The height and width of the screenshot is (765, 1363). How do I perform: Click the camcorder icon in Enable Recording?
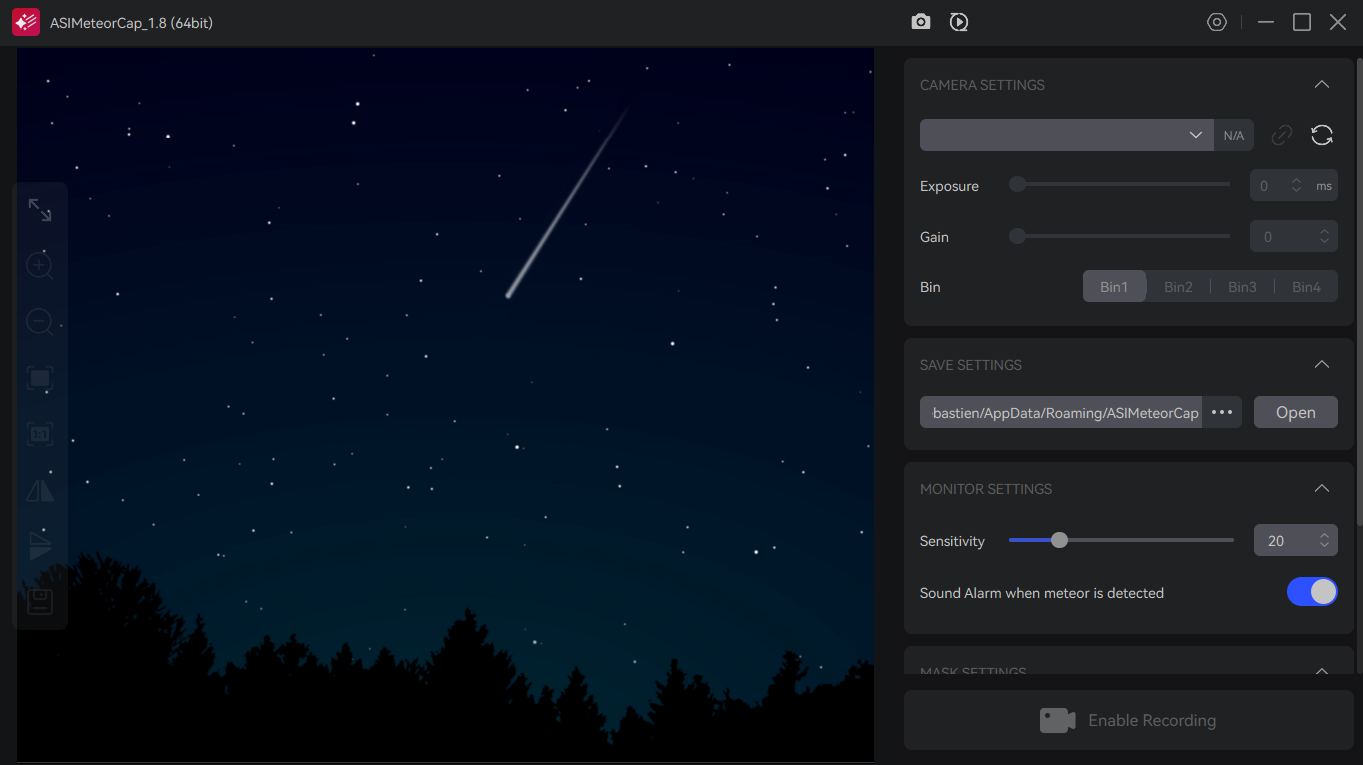click(1057, 720)
